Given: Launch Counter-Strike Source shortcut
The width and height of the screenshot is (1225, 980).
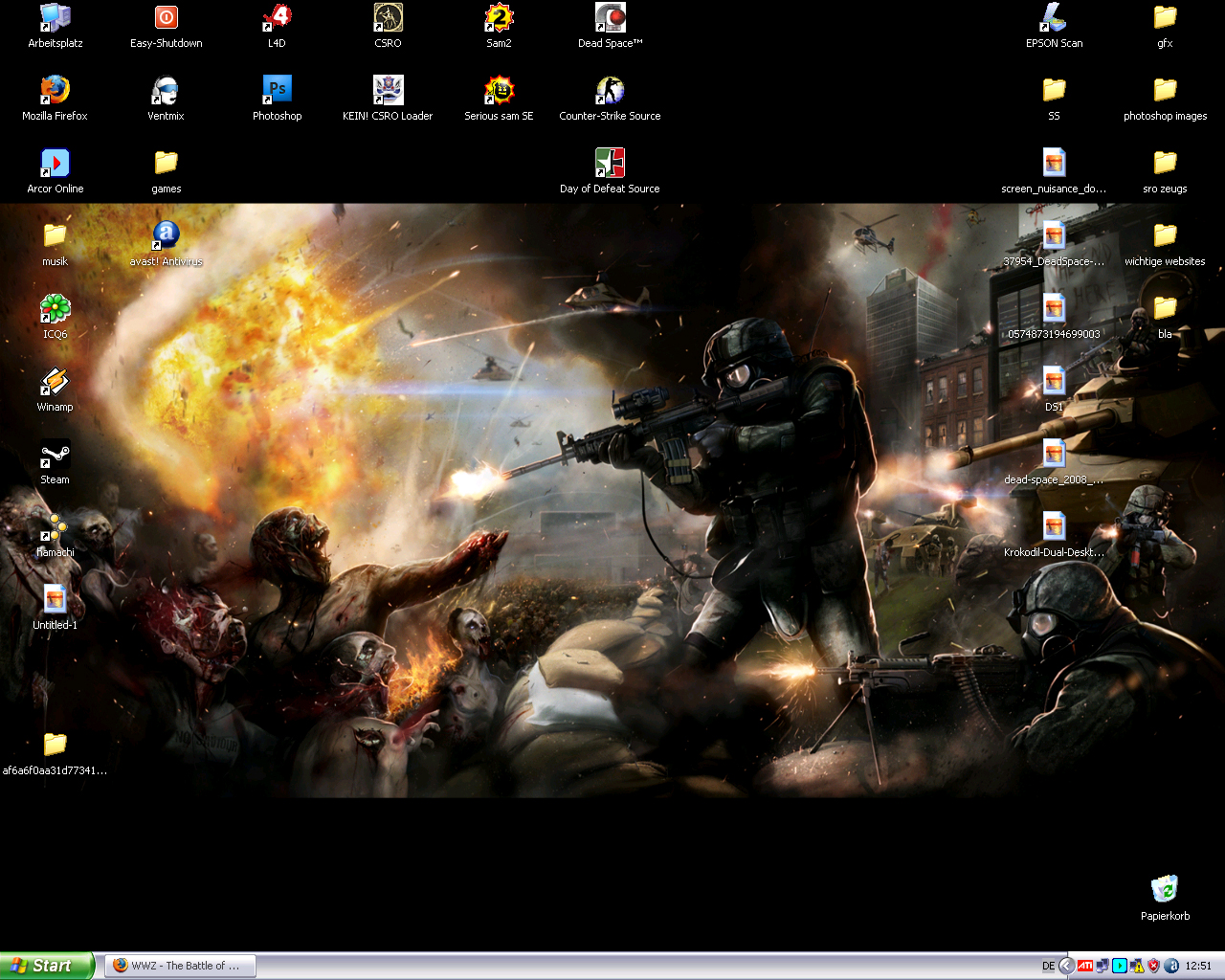Looking at the screenshot, I should 610,91.
